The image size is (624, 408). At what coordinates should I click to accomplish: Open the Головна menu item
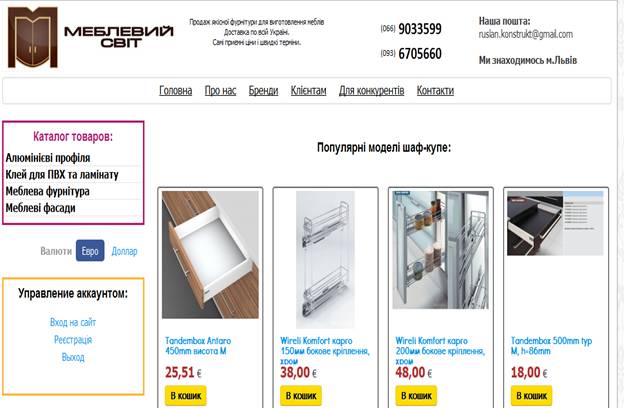(x=176, y=91)
